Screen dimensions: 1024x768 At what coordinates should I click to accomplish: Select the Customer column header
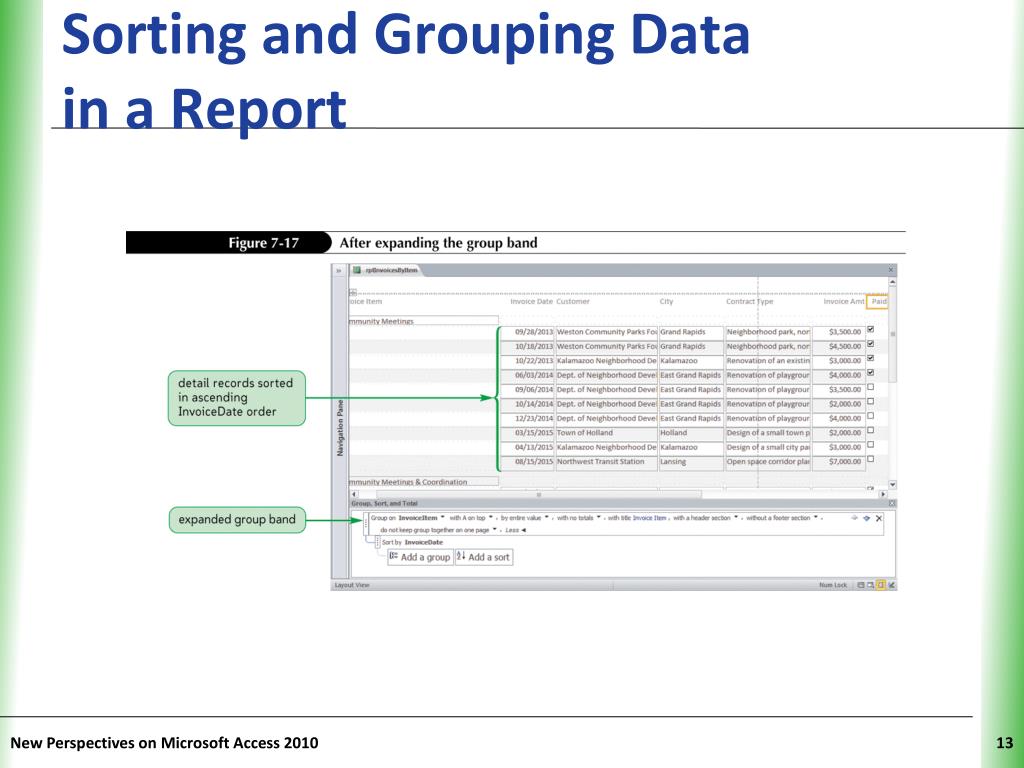coord(573,302)
